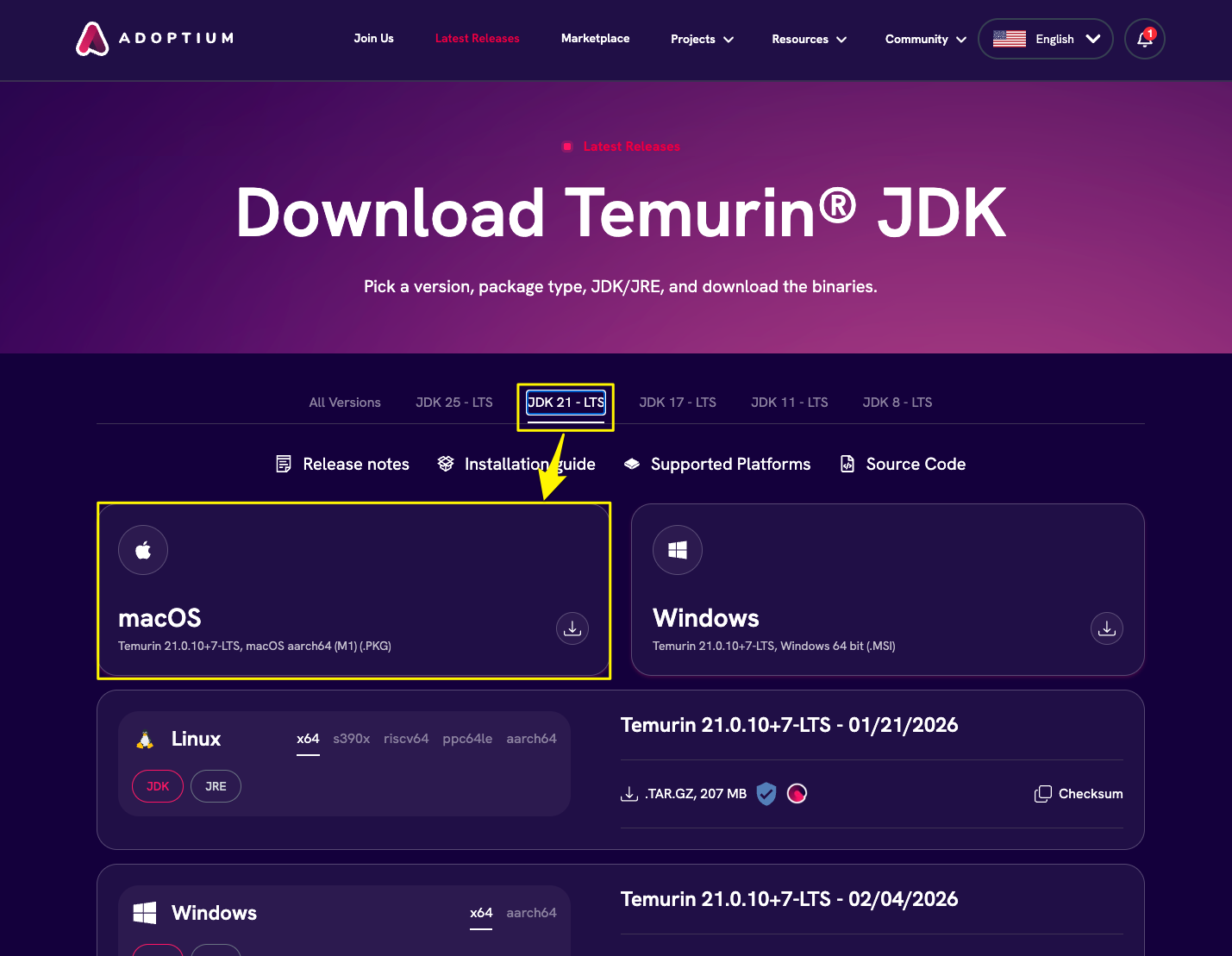Click the Installation guide box icon
Screen dimensions: 1232x956
pos(446,464)
